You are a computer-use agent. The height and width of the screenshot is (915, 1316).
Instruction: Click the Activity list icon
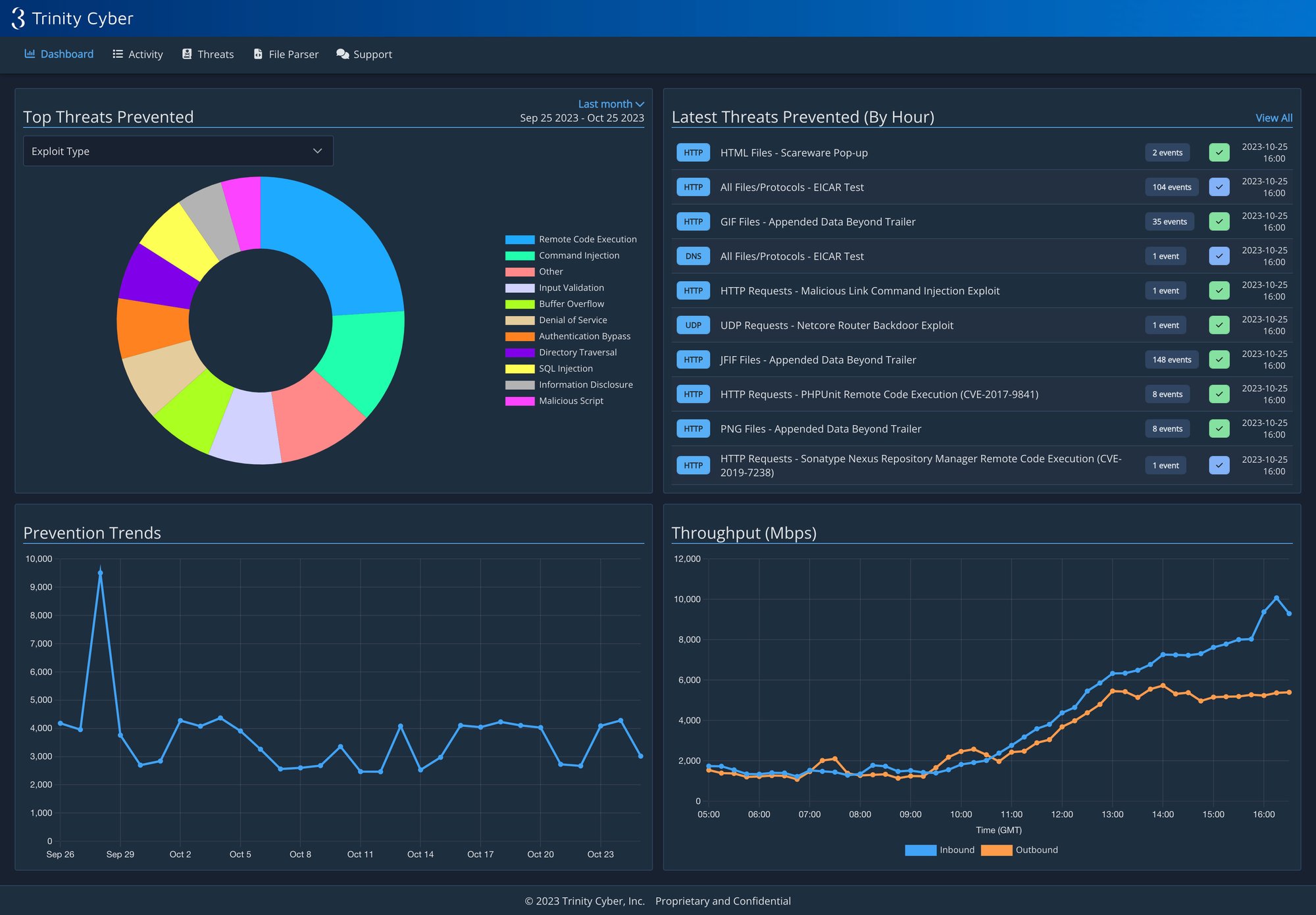[x=118, y=54]
